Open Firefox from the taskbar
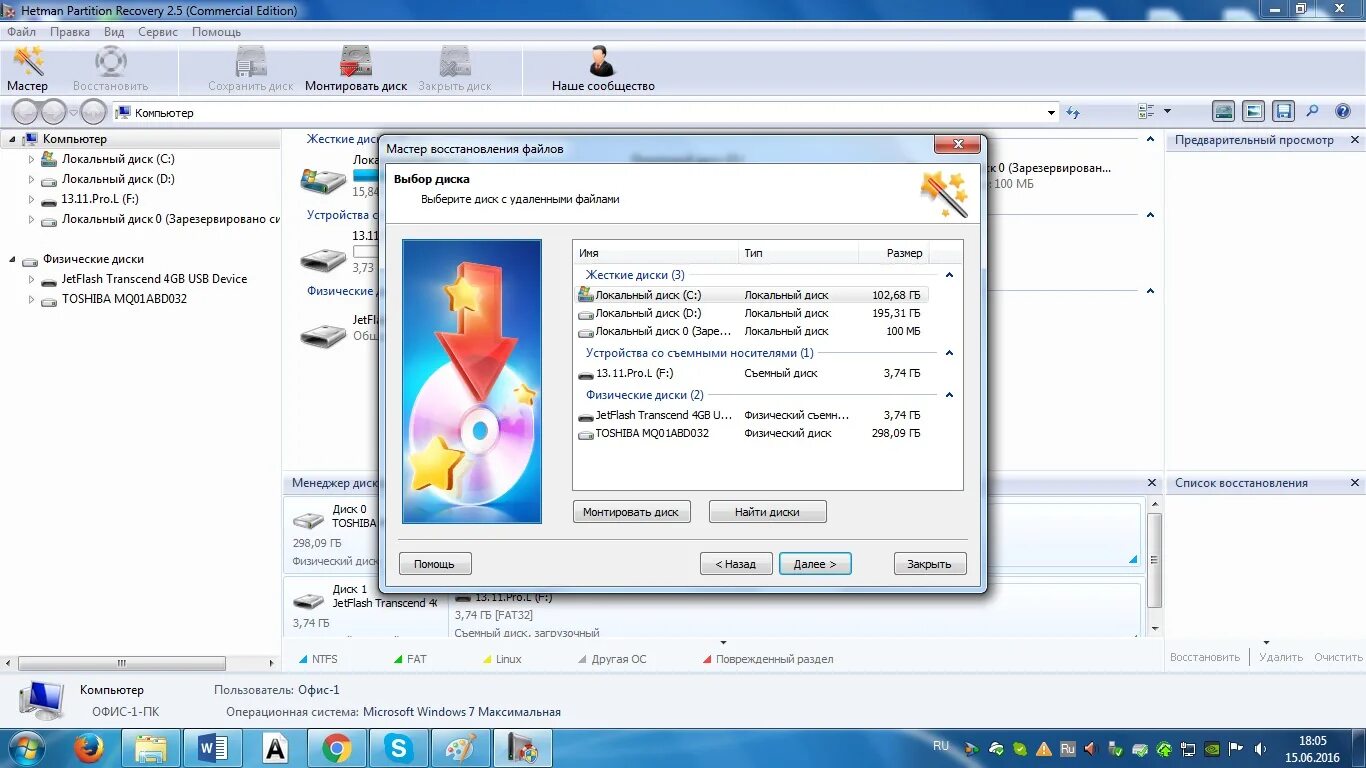Image resolution: width=1366 pixels, height=768 pixels. tap(89, 748)
